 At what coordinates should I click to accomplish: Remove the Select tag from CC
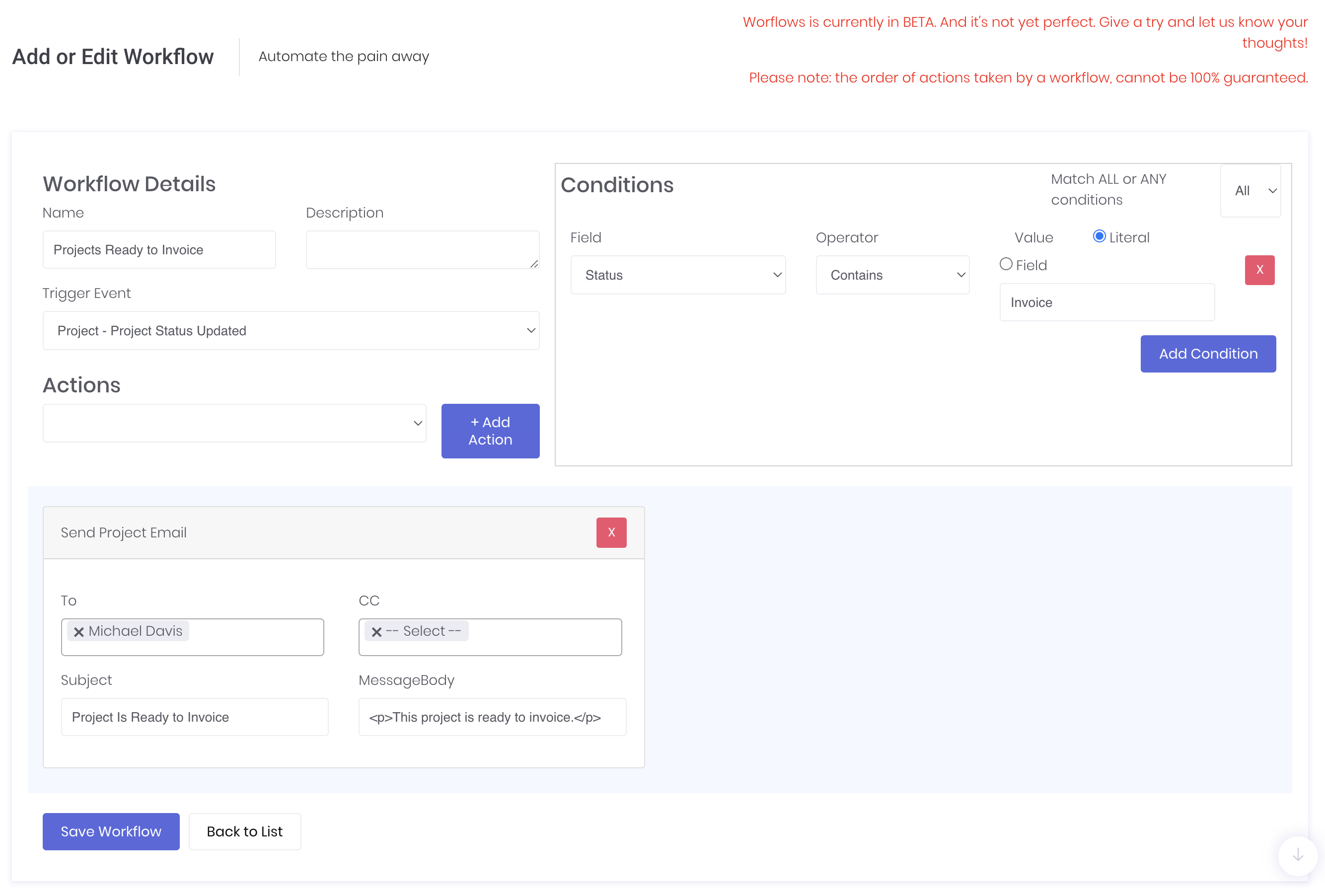tap(376, 631)
